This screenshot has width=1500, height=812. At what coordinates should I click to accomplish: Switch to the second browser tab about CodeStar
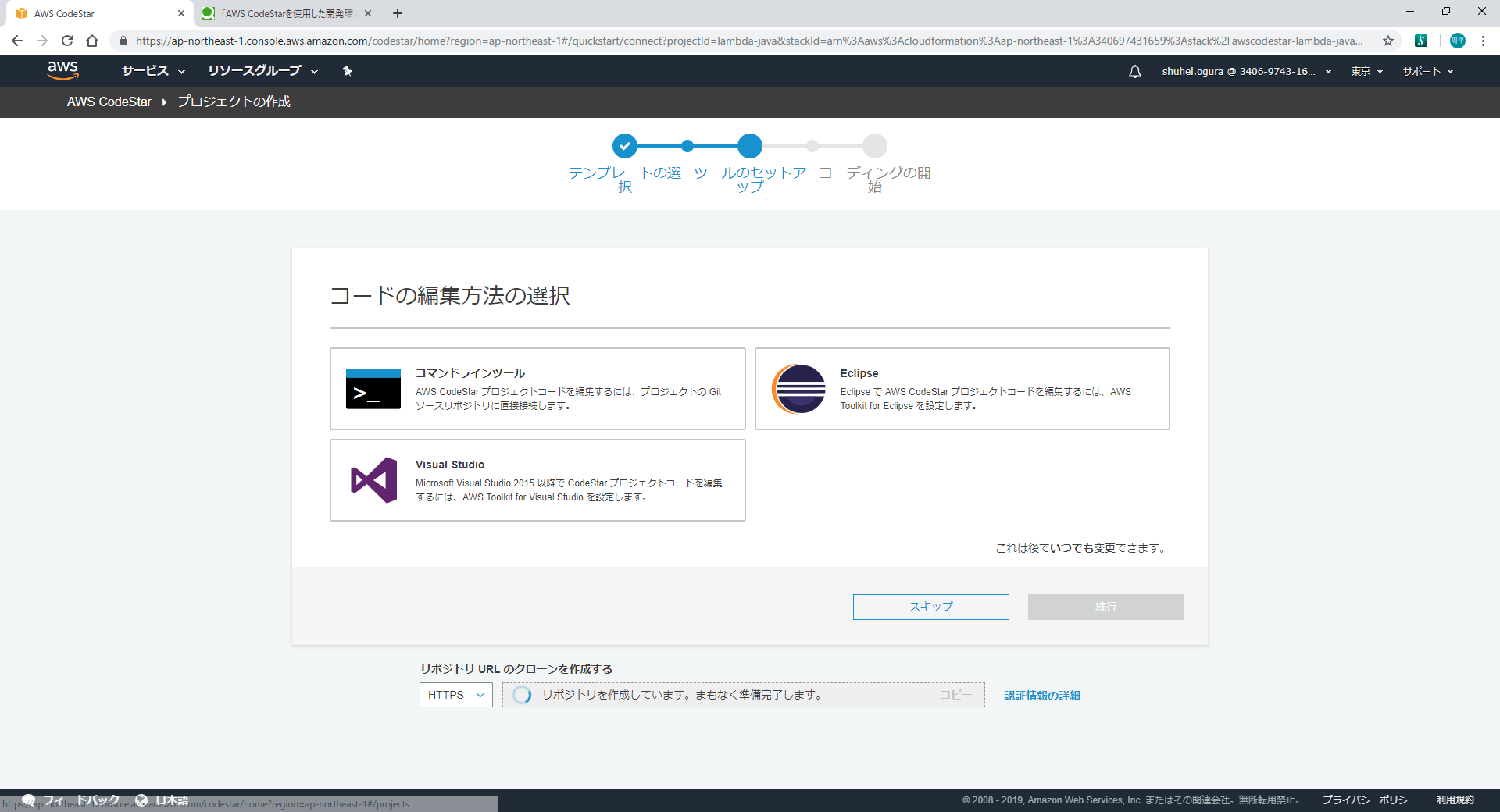click(x=284, y=12)
